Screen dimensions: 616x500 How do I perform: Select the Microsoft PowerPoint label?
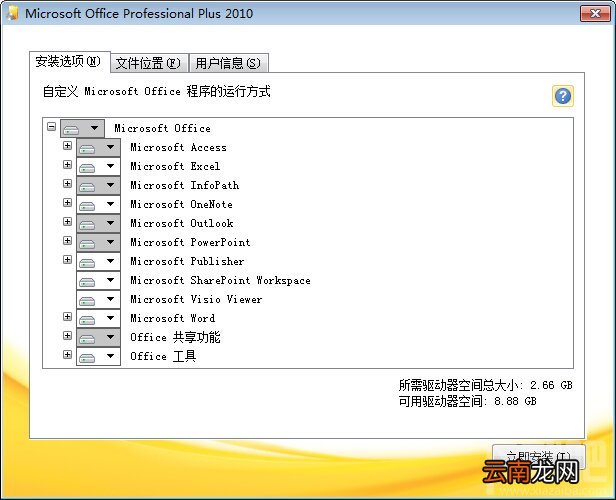(x=190, y=242)
